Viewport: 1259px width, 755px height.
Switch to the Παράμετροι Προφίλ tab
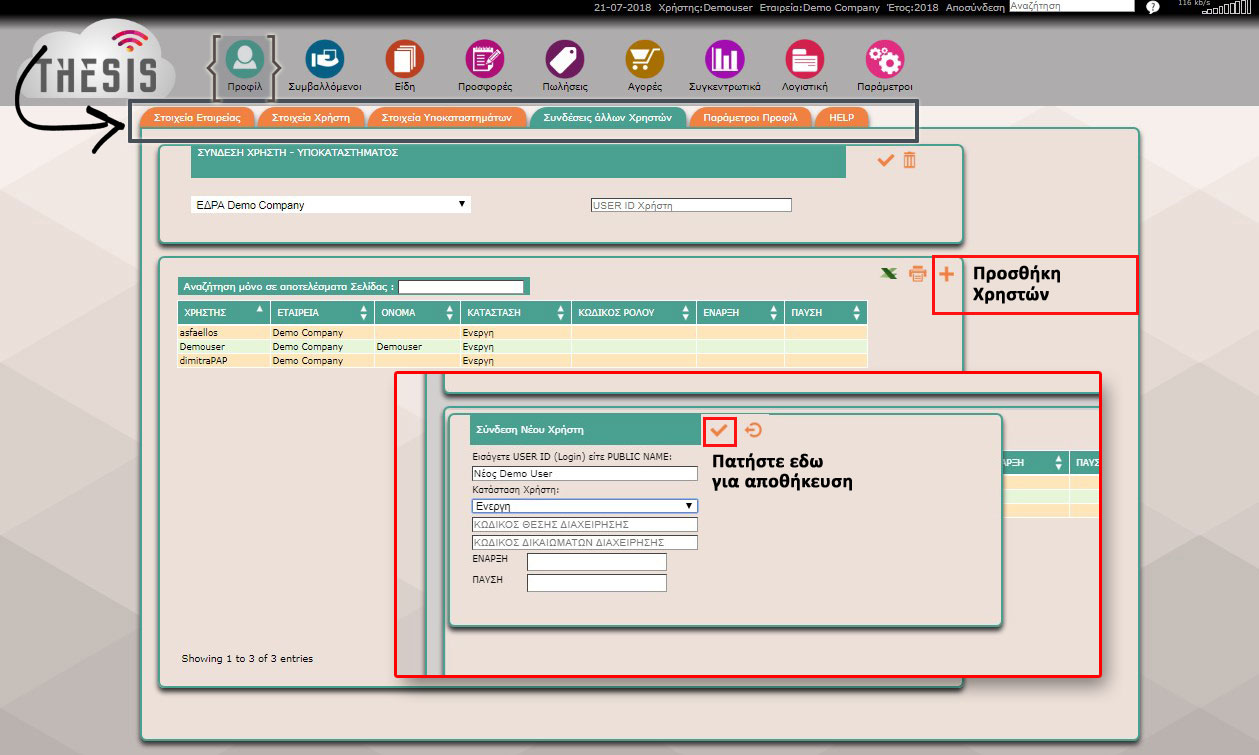749,117
